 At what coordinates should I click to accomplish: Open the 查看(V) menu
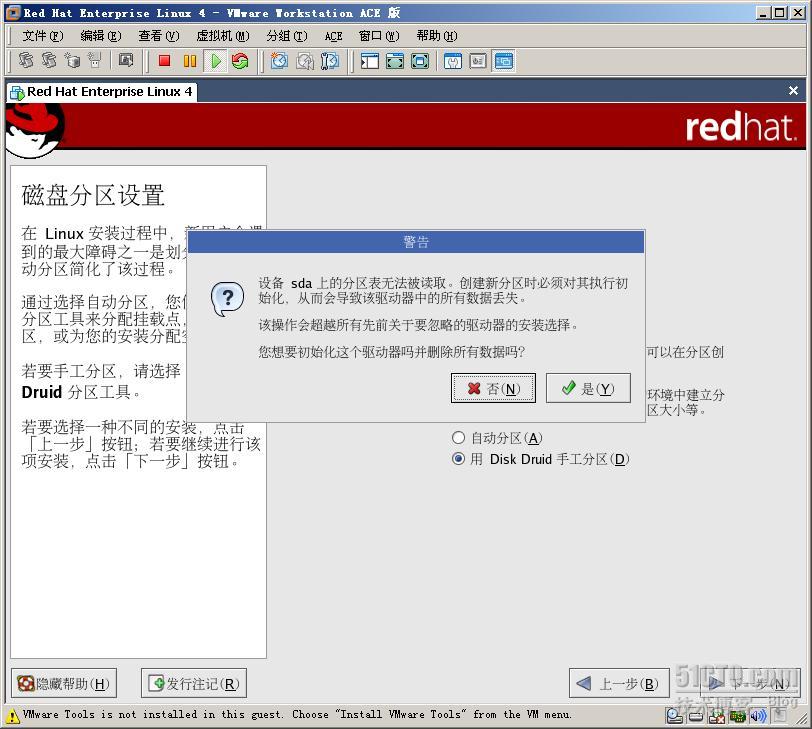pos(159,36)
